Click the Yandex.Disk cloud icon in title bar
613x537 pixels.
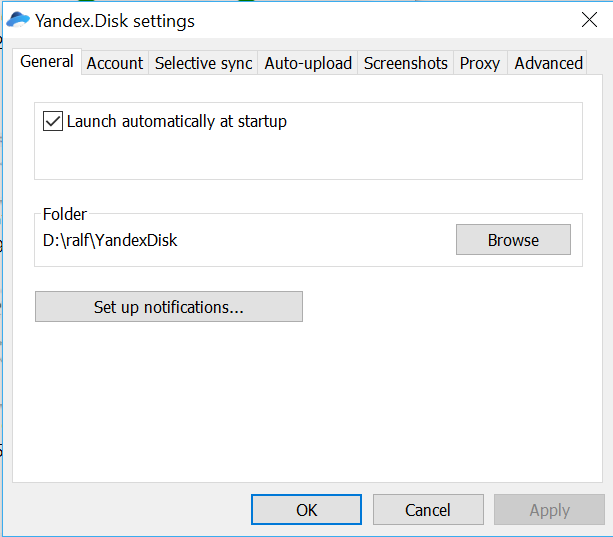tap(18, 20)
